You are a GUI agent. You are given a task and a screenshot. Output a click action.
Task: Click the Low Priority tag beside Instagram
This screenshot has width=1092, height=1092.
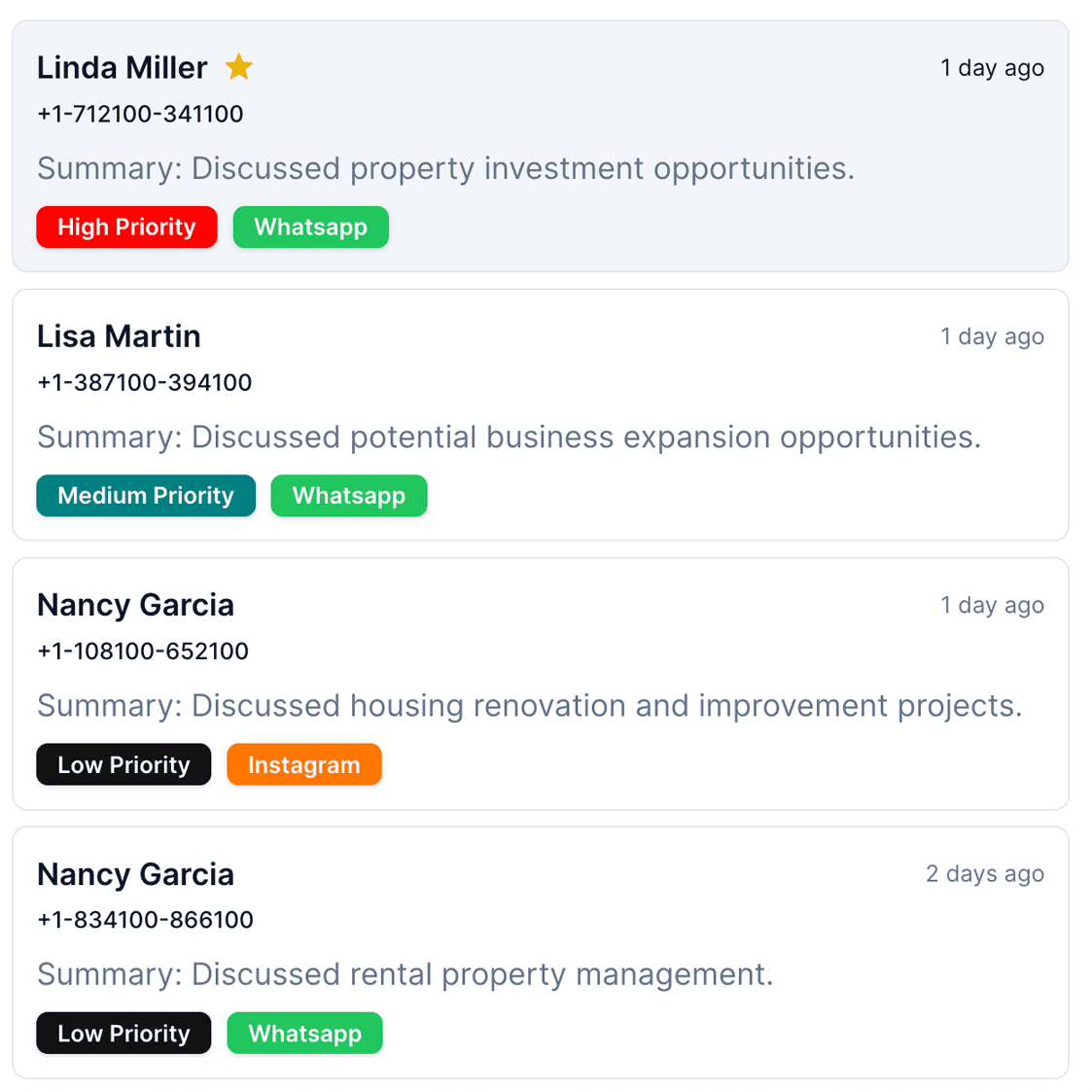123,764
